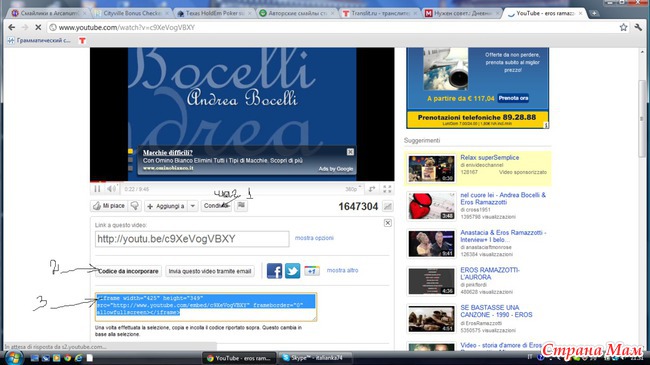Open the 360p quality selector
The height and width of the screenshot is (365, 650).
point(352,189)
